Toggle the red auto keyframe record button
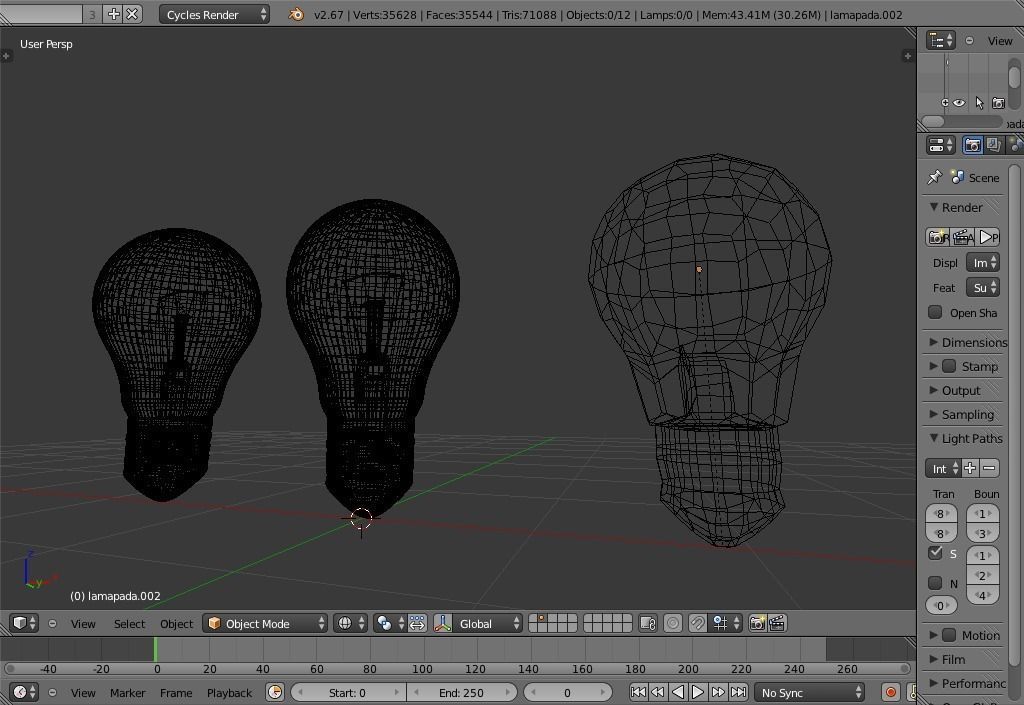This screenshot has width=1024, height=705. click(x=890, y=692)
